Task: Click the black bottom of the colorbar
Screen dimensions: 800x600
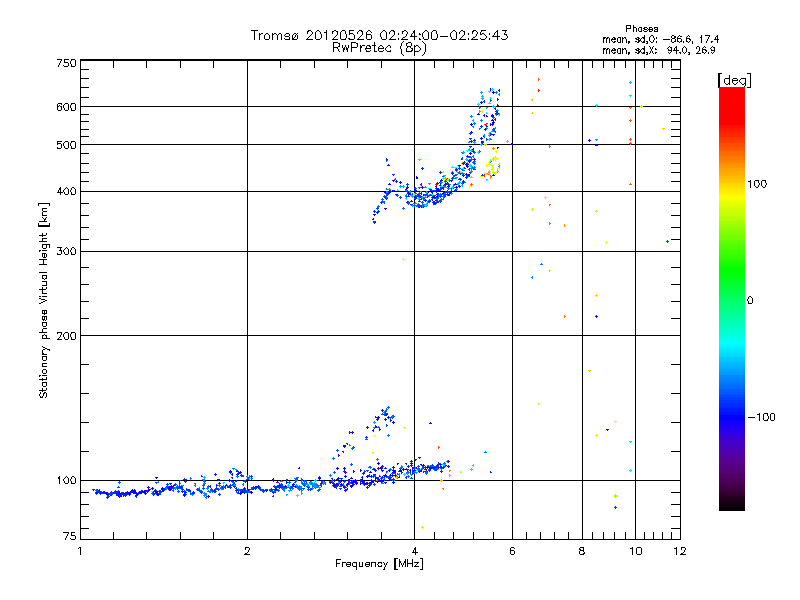Action: (732, 503)
